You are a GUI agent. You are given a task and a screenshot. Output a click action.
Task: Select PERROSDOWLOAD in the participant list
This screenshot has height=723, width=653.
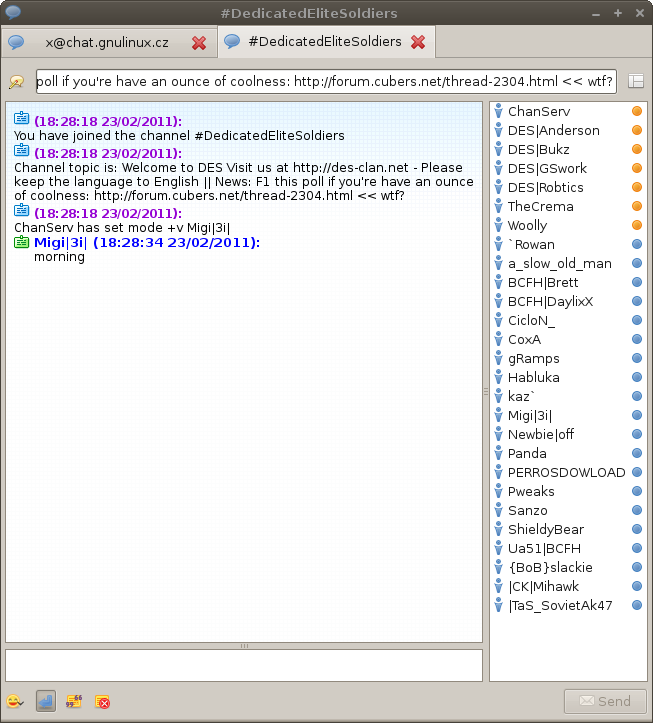click(566, 473)
